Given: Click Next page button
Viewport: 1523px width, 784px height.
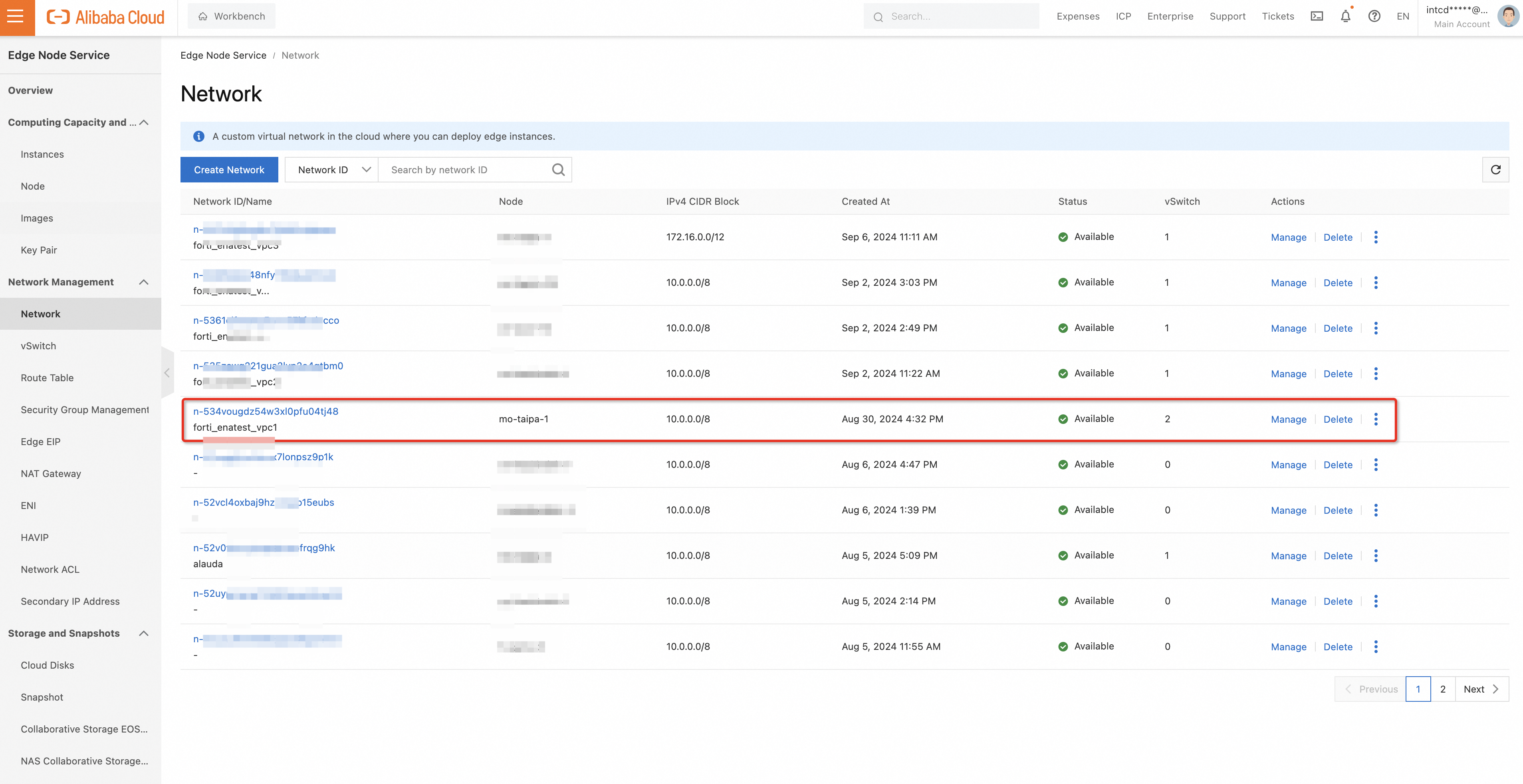Looking at the screenshot, I should [1481, 689].
